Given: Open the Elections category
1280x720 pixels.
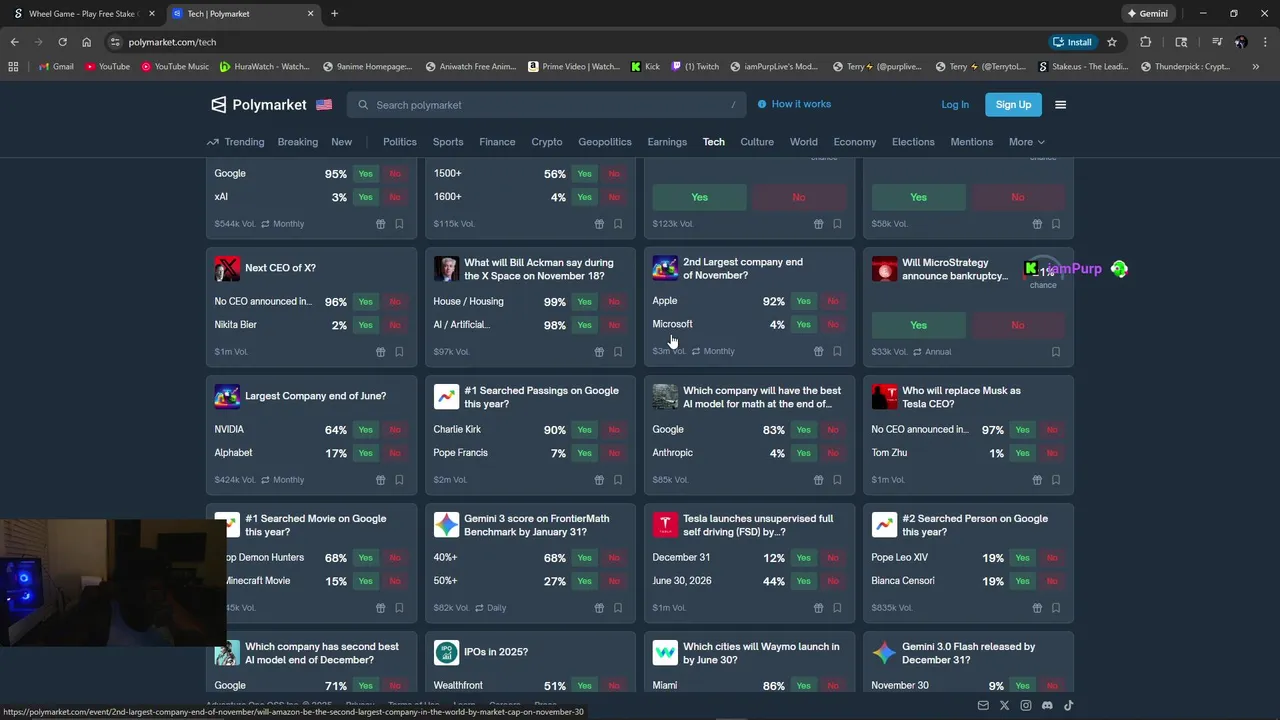Looking at the screenshot, I should tap(913, 142).
